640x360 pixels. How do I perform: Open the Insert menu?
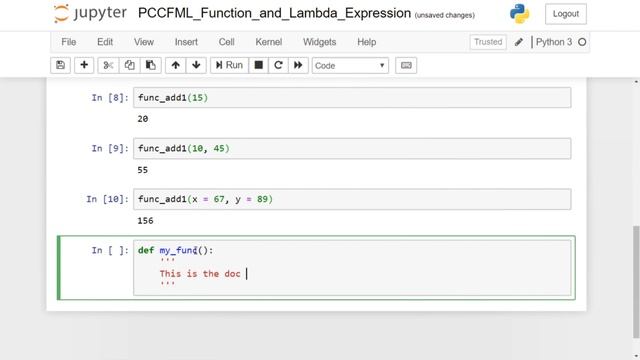(x=186, y=42)
